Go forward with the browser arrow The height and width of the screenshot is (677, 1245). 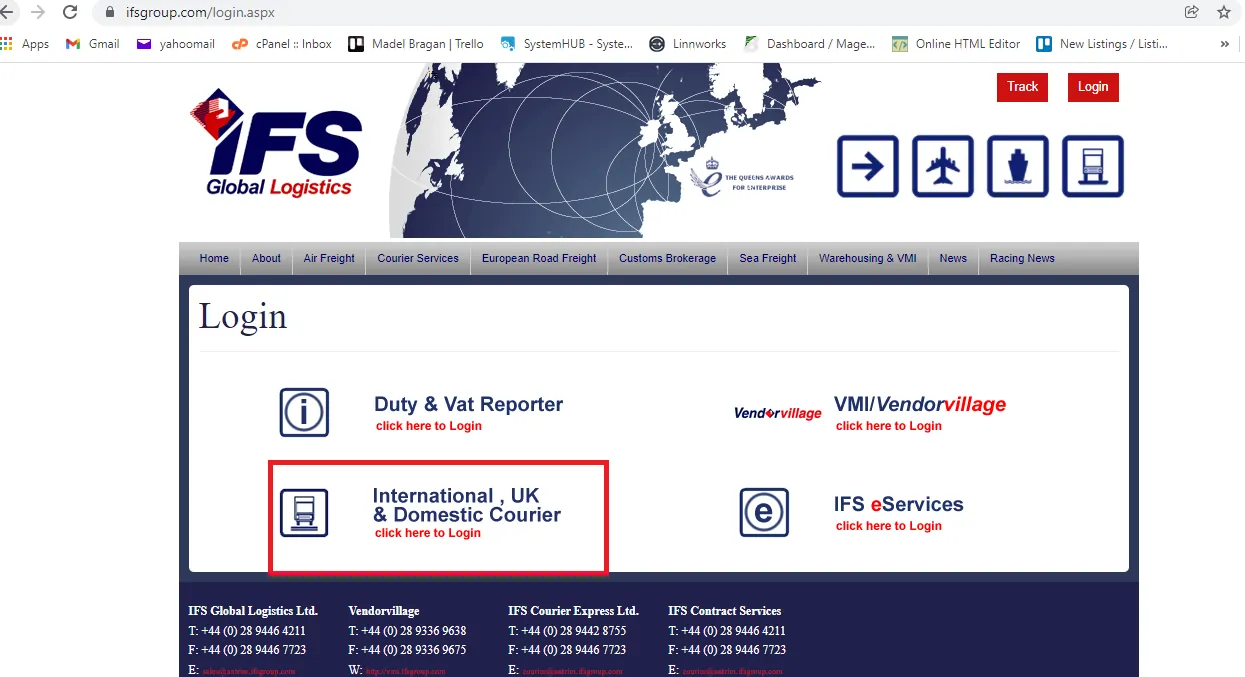(38, 12)
